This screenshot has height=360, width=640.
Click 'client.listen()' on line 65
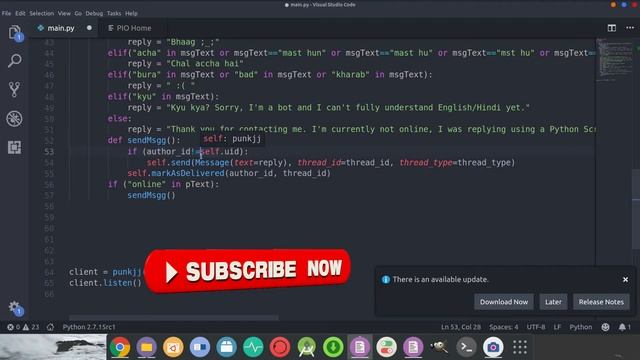tap(105, 283)
